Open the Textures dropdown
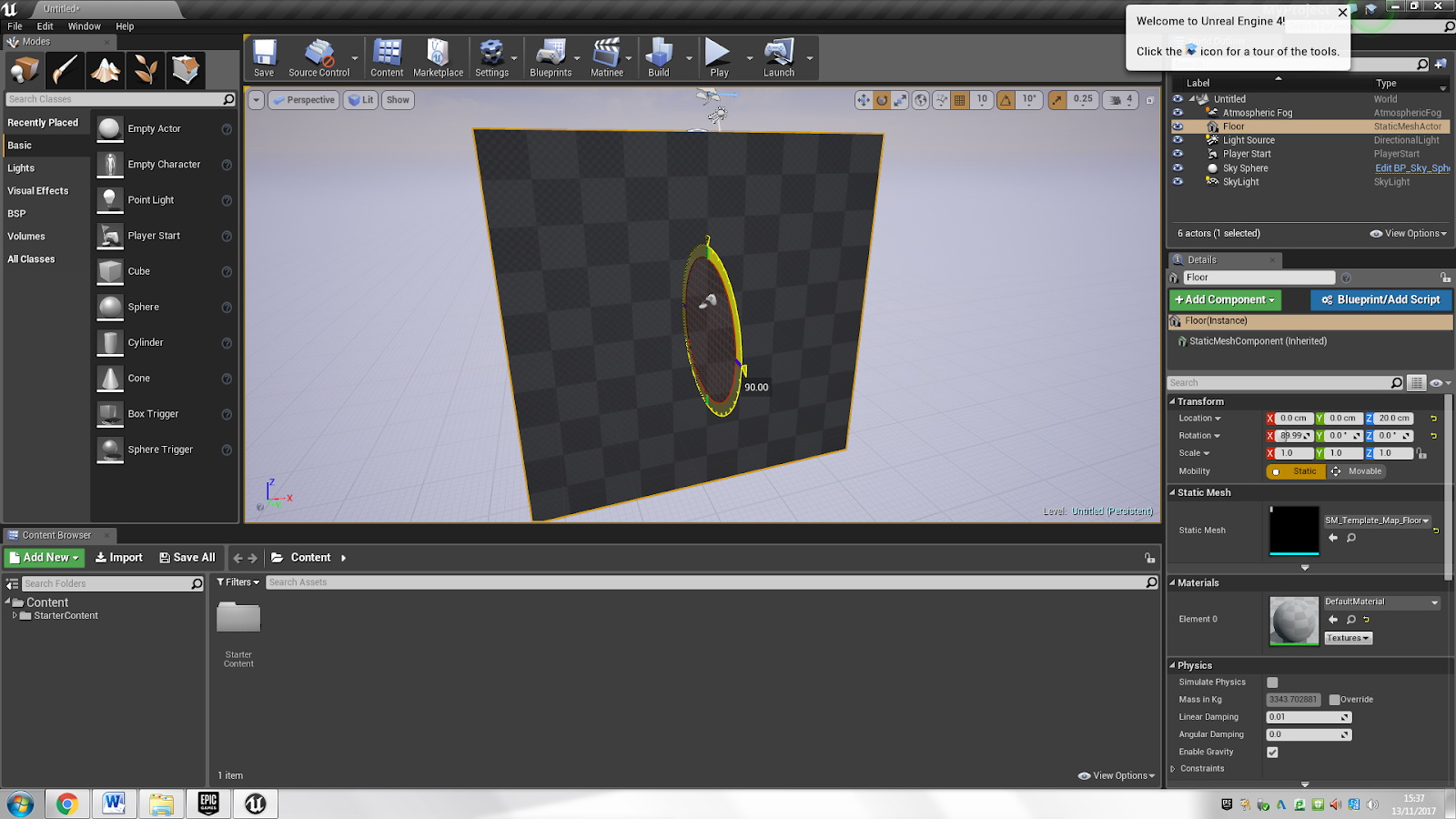This screenshot has height=819, width=1456. (1348, 639)
